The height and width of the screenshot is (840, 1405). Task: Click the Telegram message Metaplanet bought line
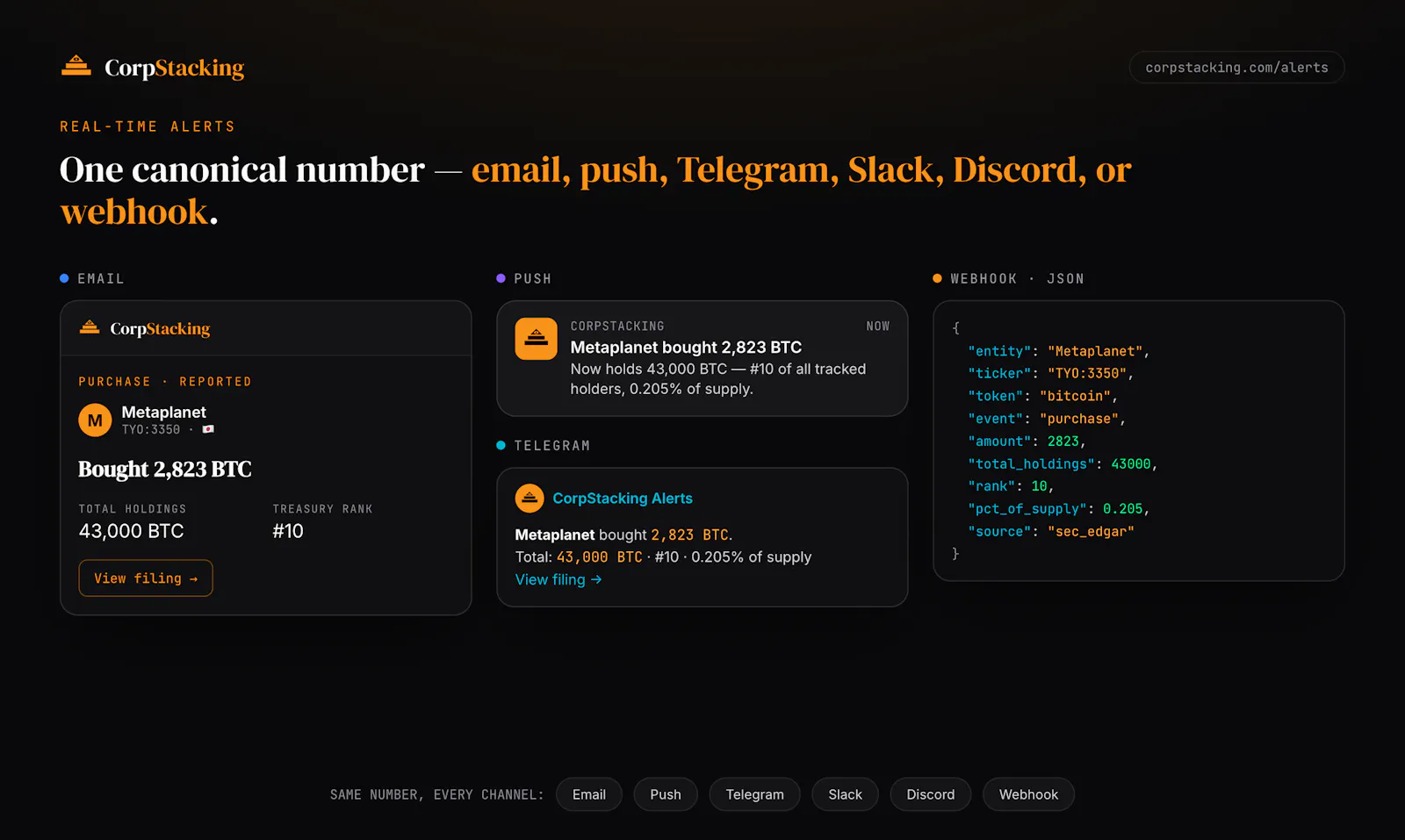click(x=623, y=535)
